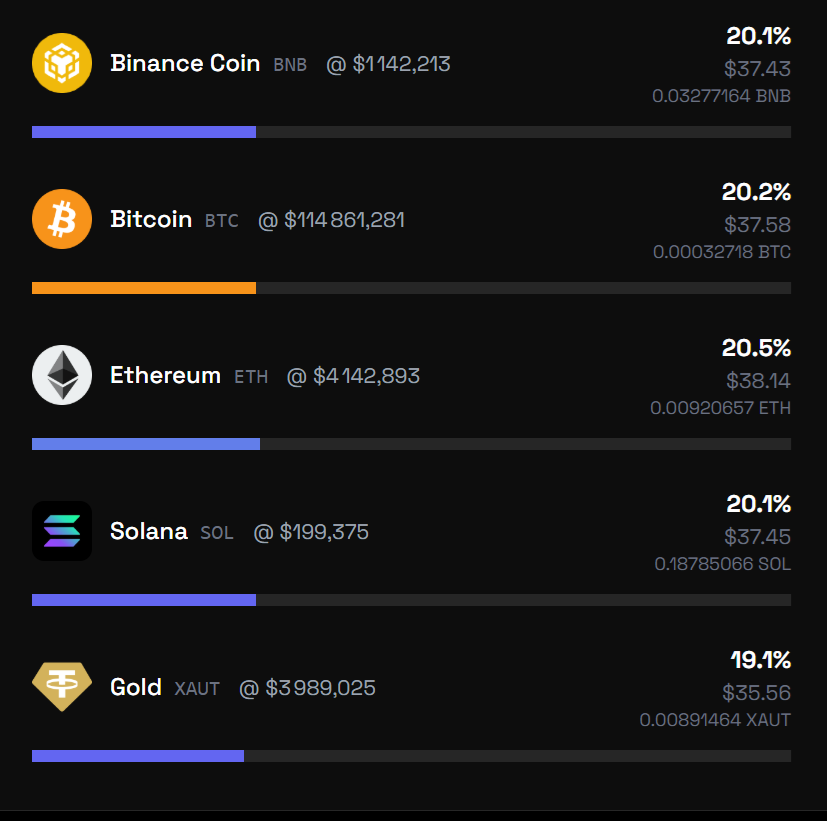Click the Binance Coin allocation progress bar
Image resolution: width=827 pixels, height=821 pixels.
click(411, 132)
